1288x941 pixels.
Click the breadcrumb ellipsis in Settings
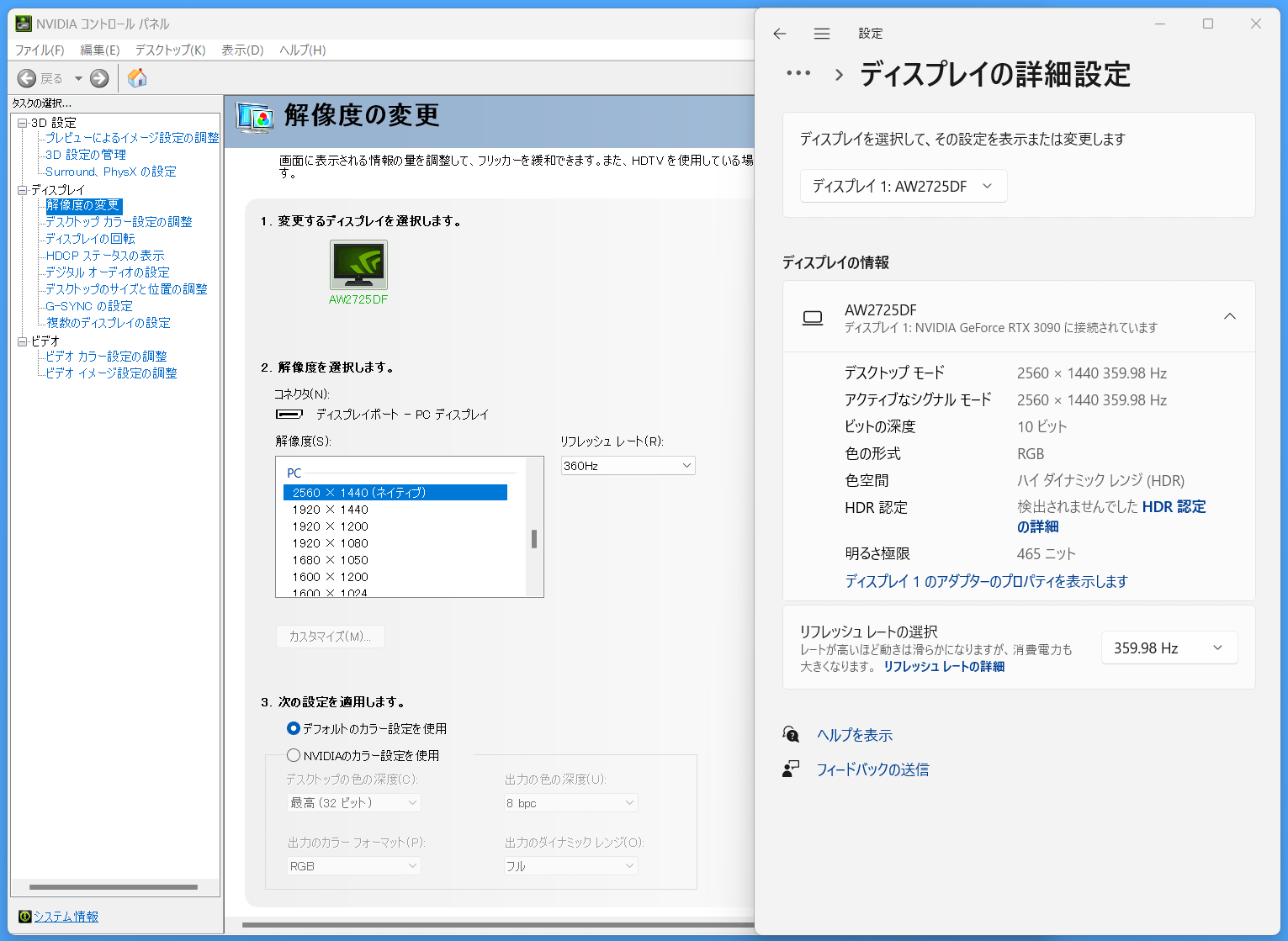(x=798, y=73)
